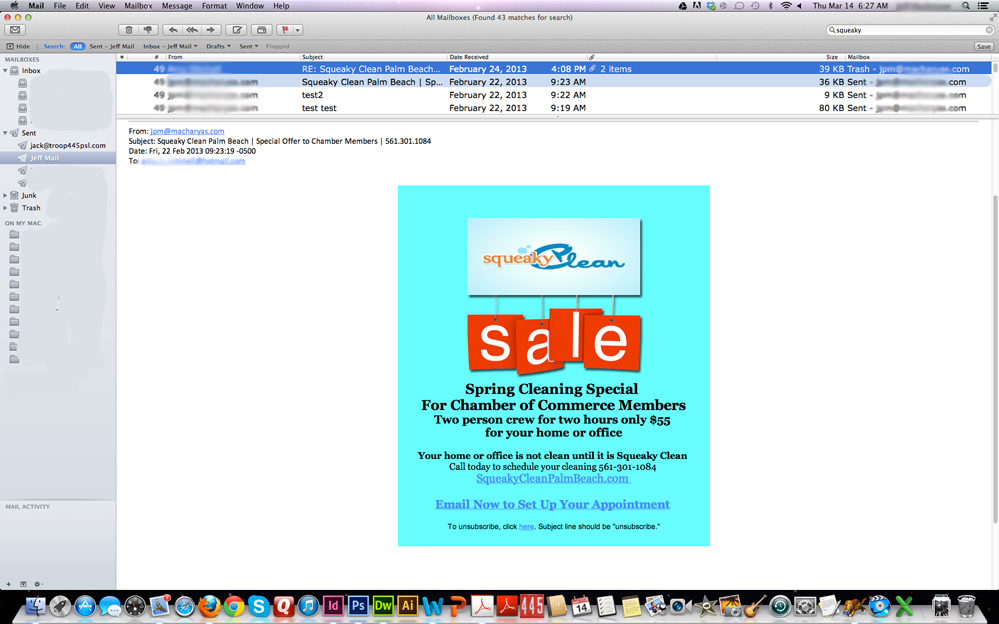Click the Flagged favorites bar item
999x624 pixels.
coord(277,47)
